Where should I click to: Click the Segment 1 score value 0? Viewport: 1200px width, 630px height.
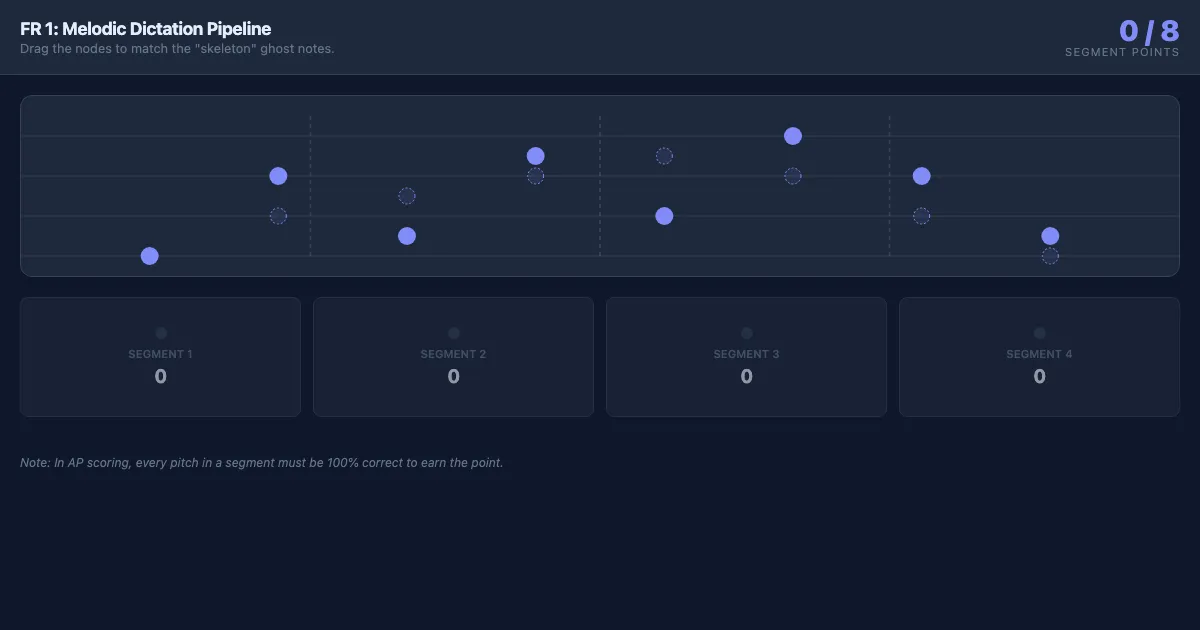pyautogui.click(x=161, y=377)
